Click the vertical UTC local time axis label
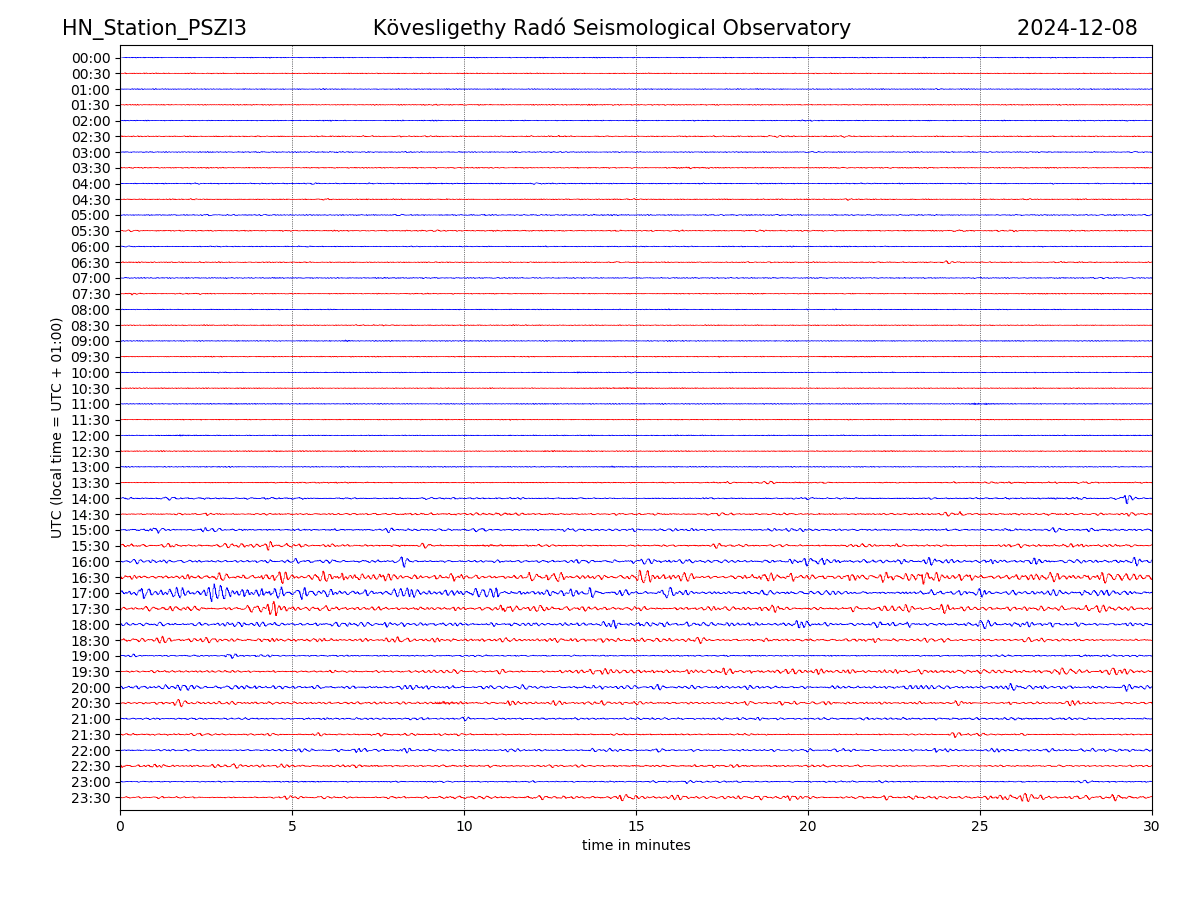Viewport: 1200px width, 900px height. coord(58,427)
